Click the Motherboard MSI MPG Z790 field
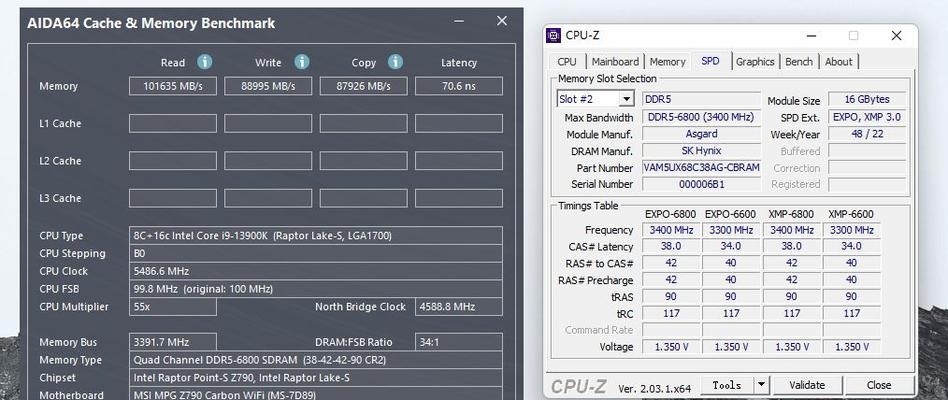 (316, 394)
